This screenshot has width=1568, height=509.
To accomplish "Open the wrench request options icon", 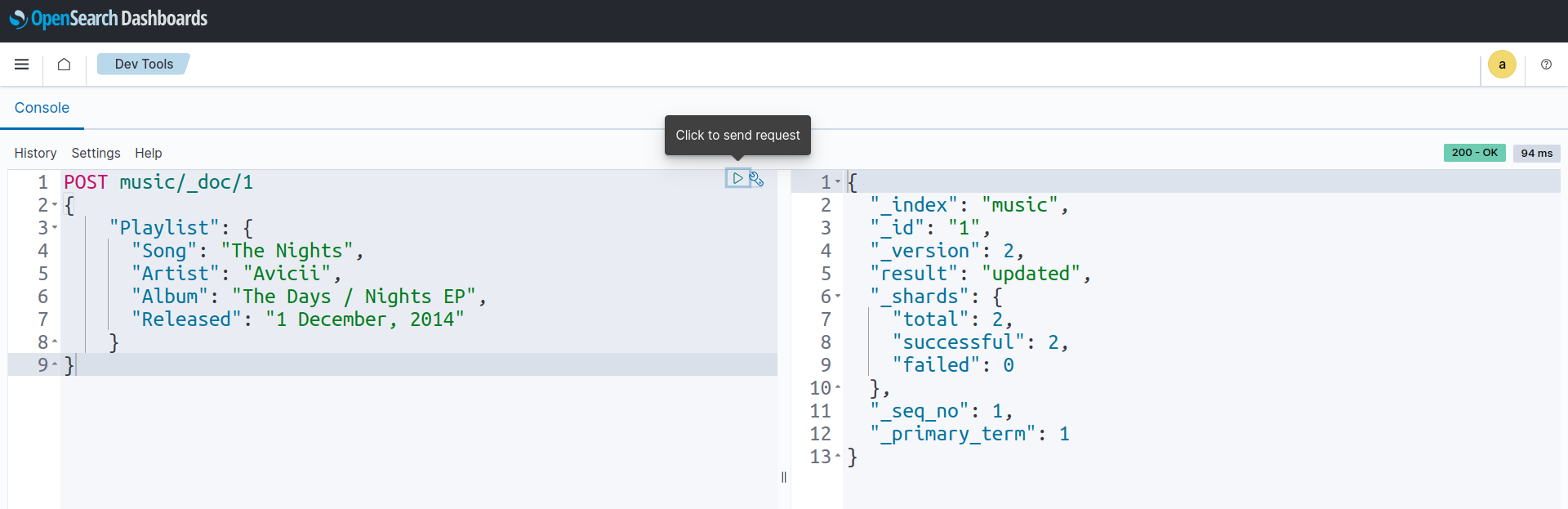I will [756, 179].
